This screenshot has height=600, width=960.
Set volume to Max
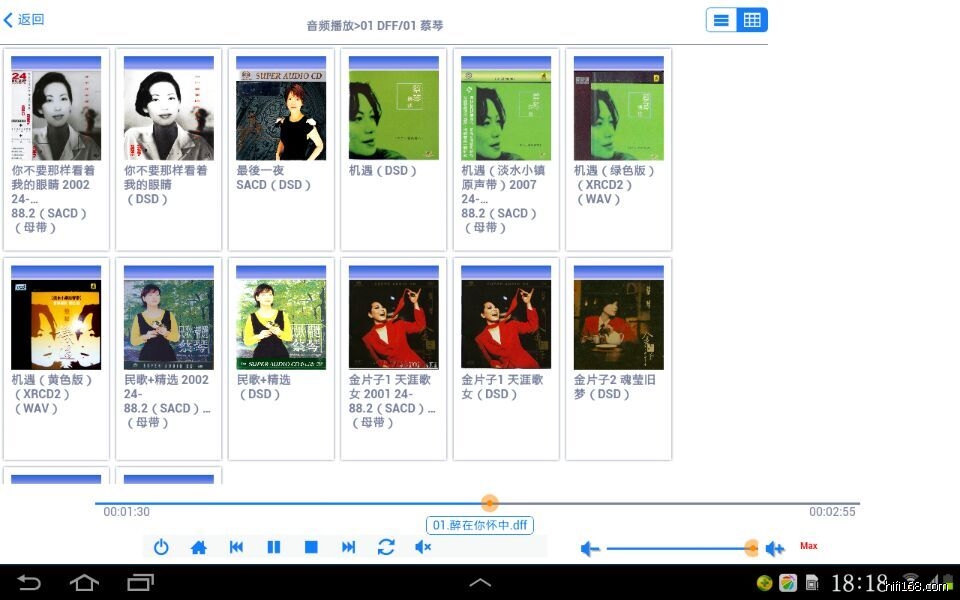tap(809, 546)
